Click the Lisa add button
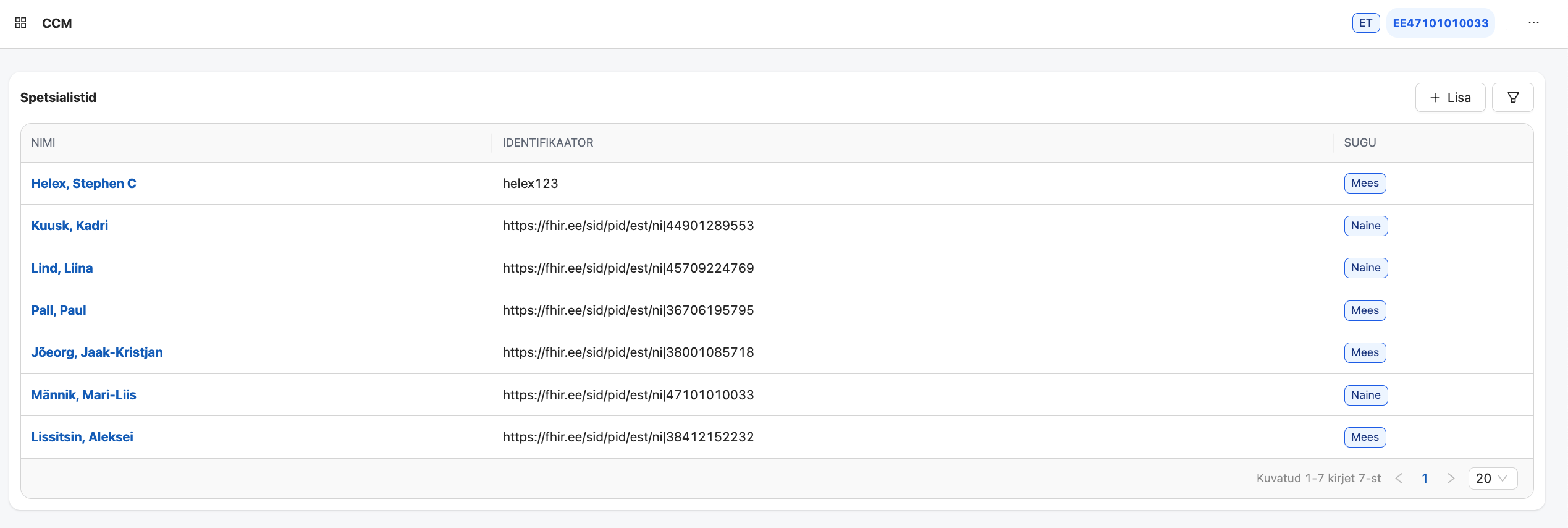 pyautogui.click(x=1450, y=98)
